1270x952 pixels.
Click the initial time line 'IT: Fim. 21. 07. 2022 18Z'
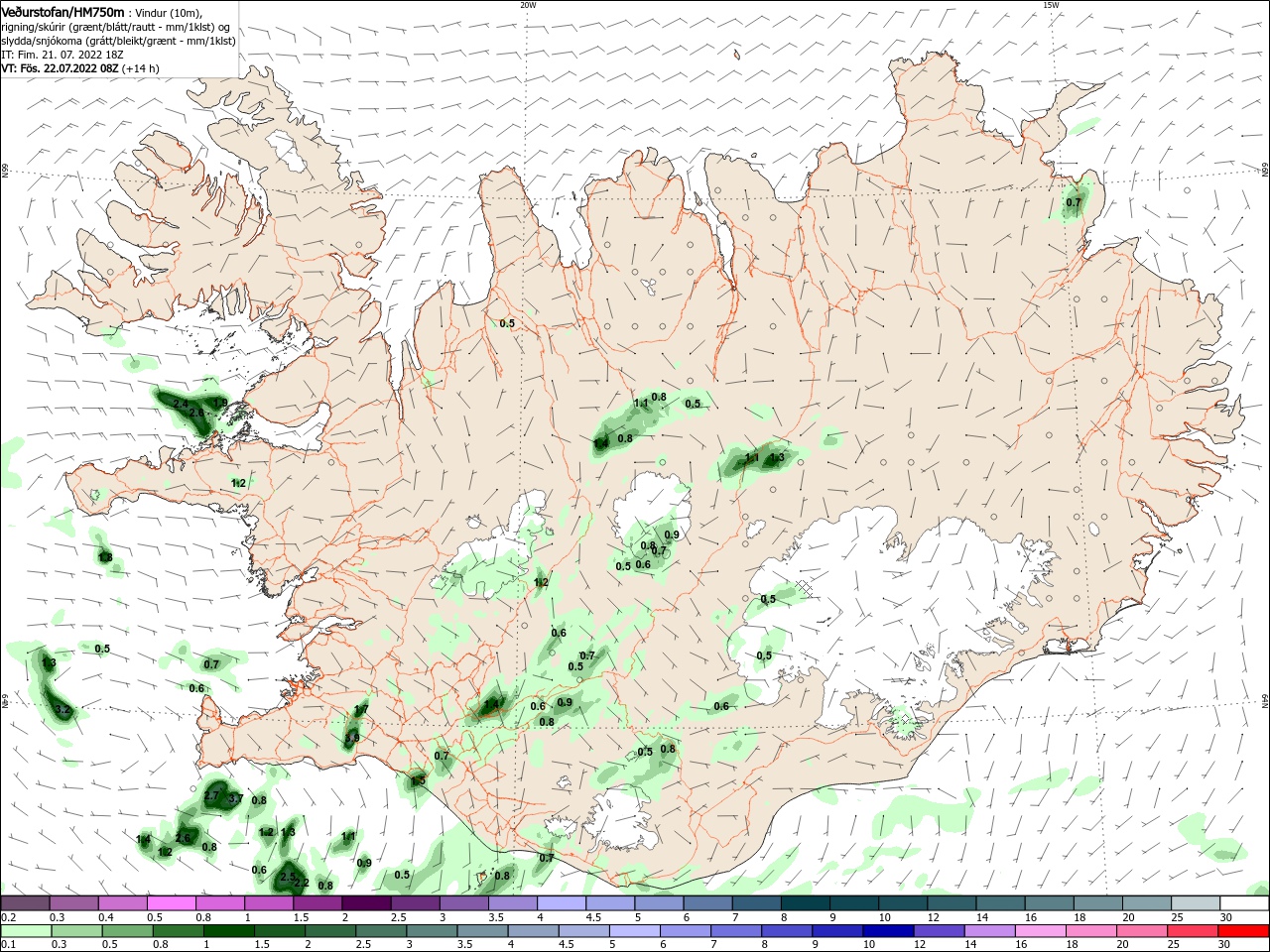click(61, 55)
